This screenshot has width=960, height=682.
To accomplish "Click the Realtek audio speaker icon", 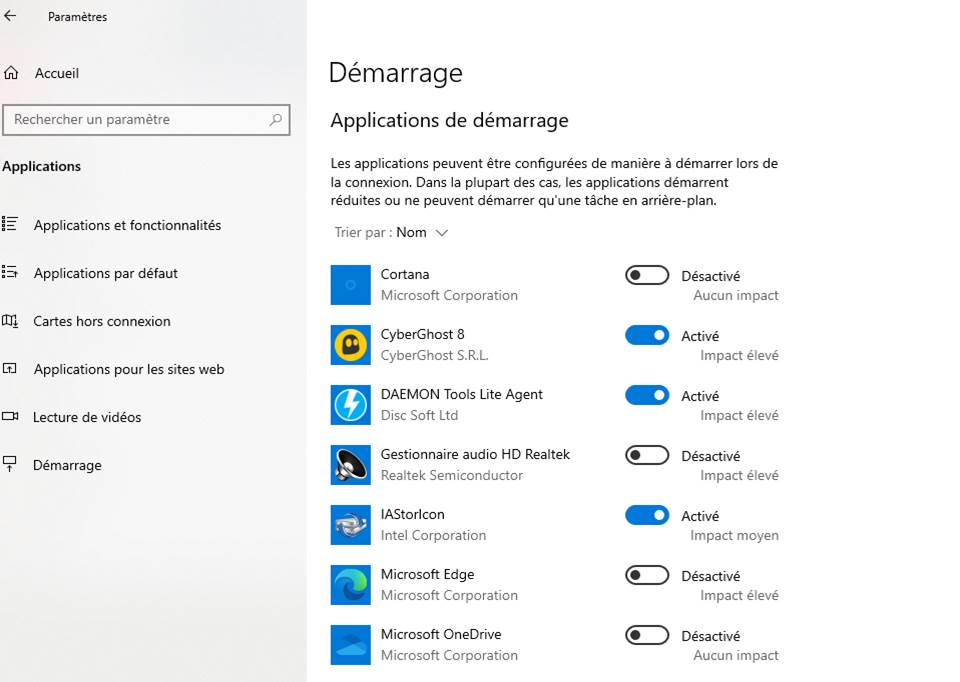I will click(x=350, y=465).
